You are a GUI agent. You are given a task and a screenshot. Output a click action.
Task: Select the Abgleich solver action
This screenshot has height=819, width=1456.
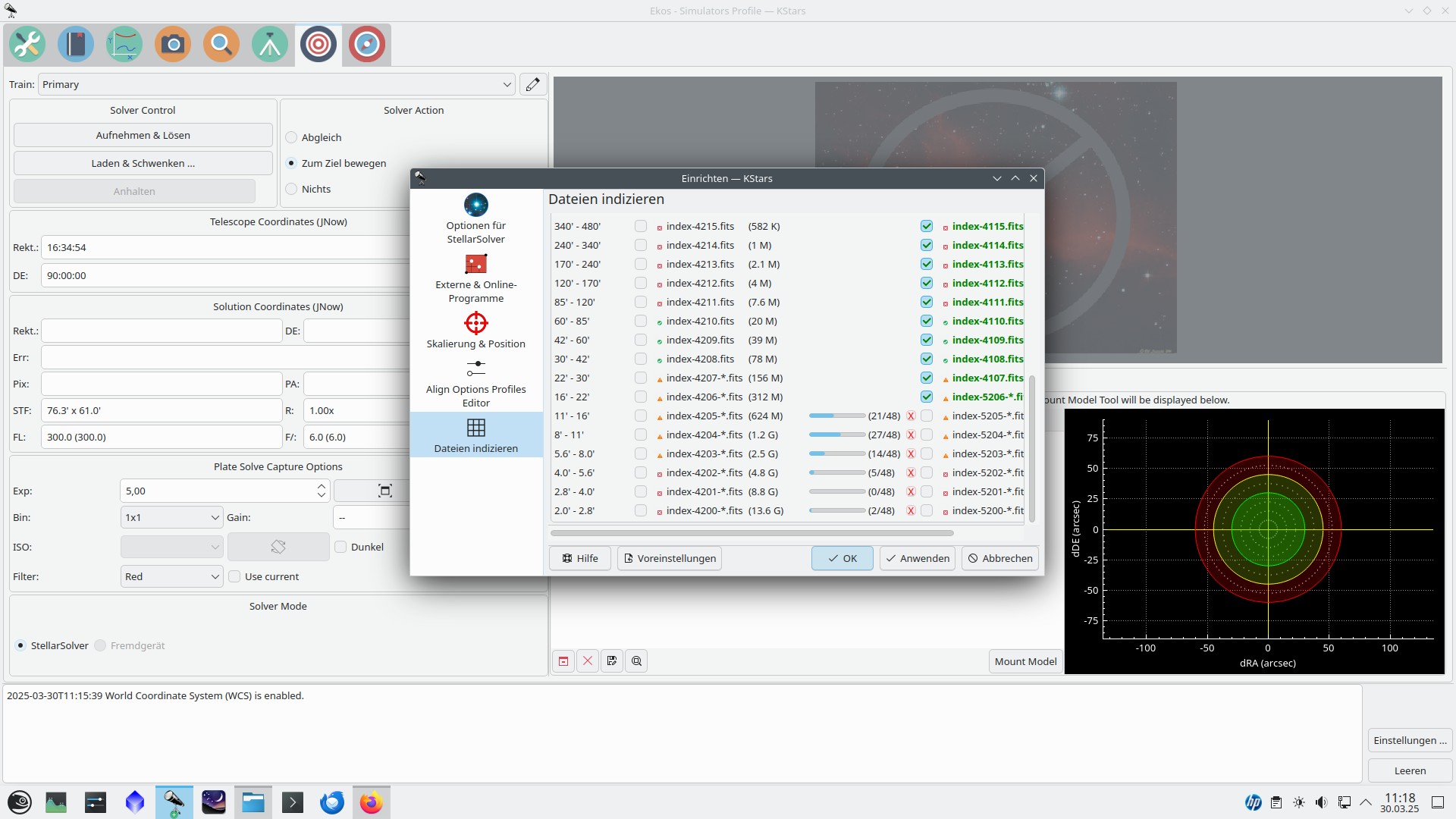coord(292,137)
